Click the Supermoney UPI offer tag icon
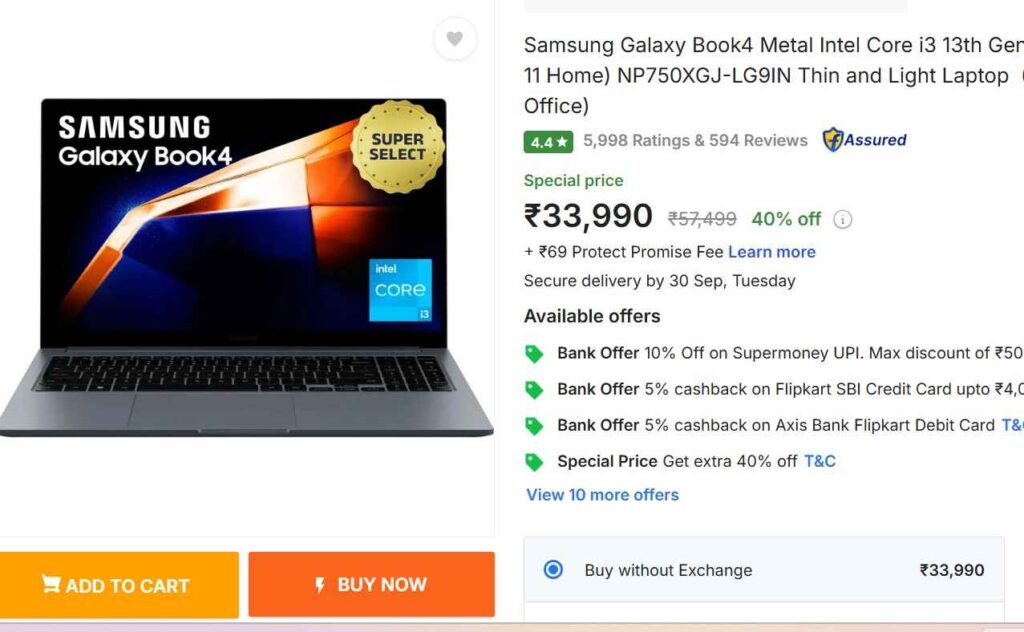 [x=535, y=353]
